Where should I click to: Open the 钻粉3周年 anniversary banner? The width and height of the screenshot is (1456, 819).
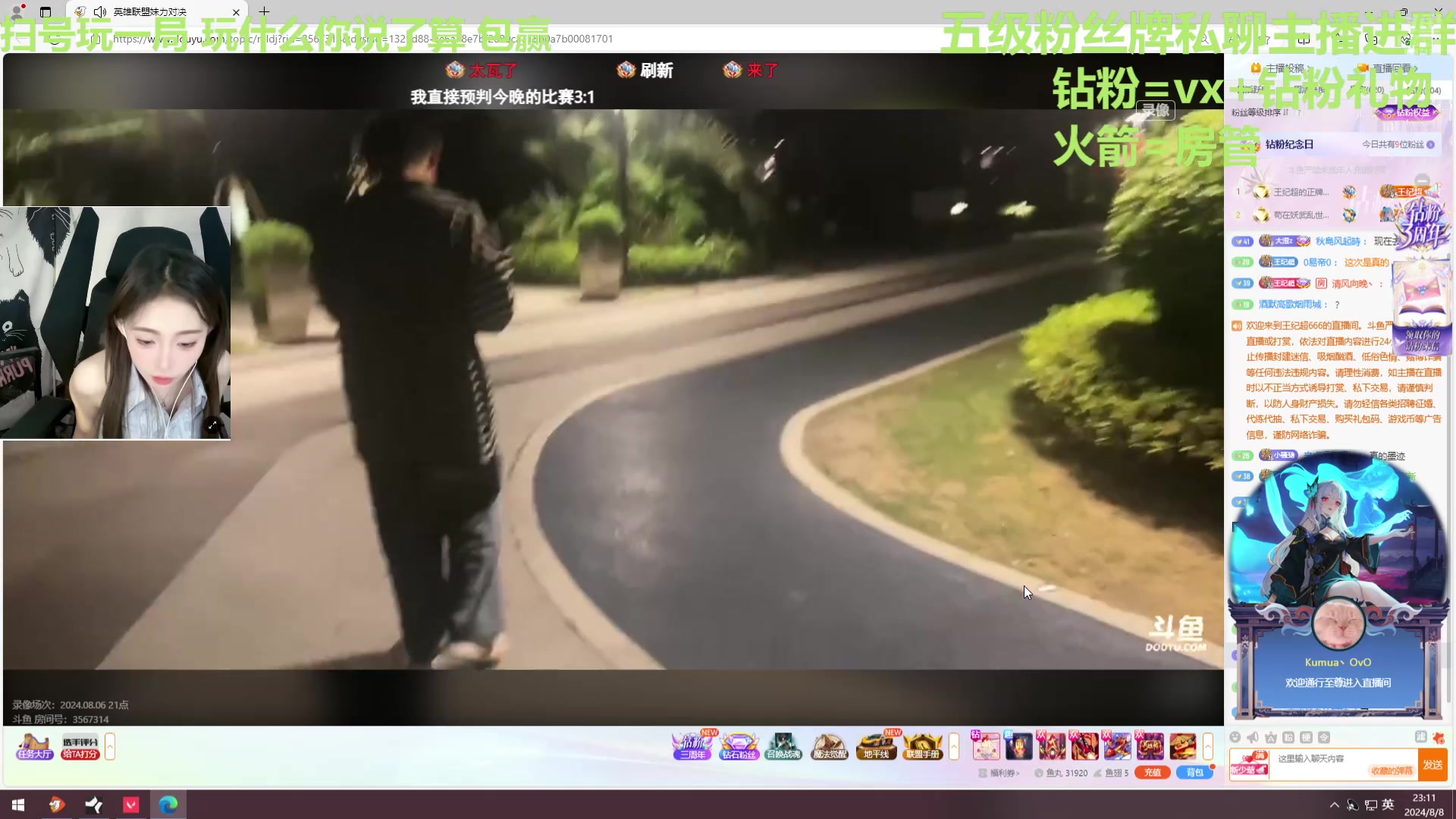click(x=1423, y=226)
